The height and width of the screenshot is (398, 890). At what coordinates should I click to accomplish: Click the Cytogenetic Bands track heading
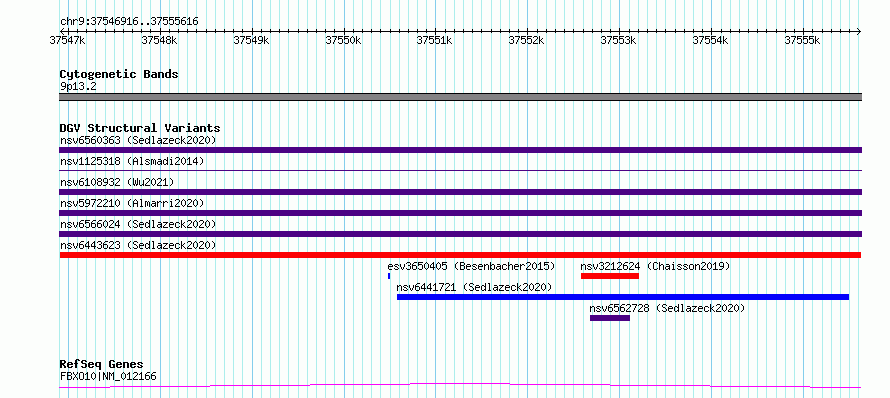click(119, 74)
